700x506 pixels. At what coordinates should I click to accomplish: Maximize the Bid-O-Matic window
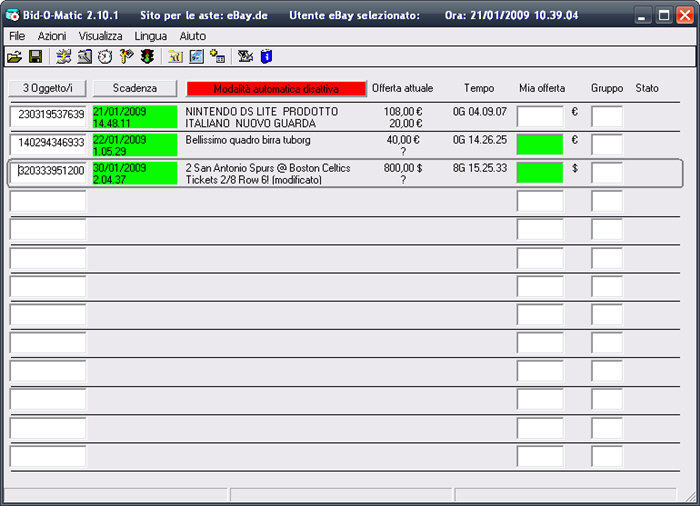[x=664, y=15]
